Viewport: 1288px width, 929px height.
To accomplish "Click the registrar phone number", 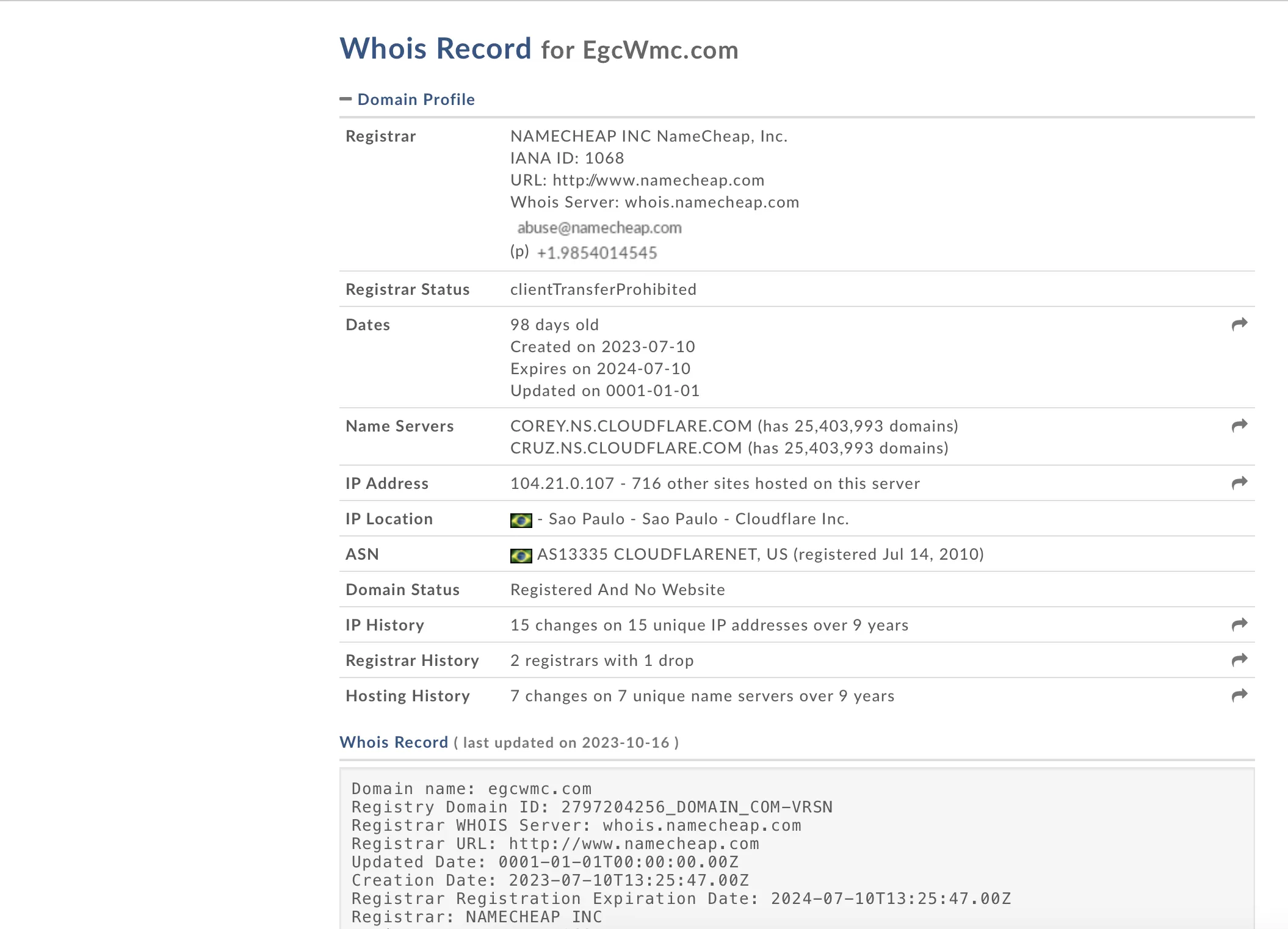I will click(x=596, y=253).
